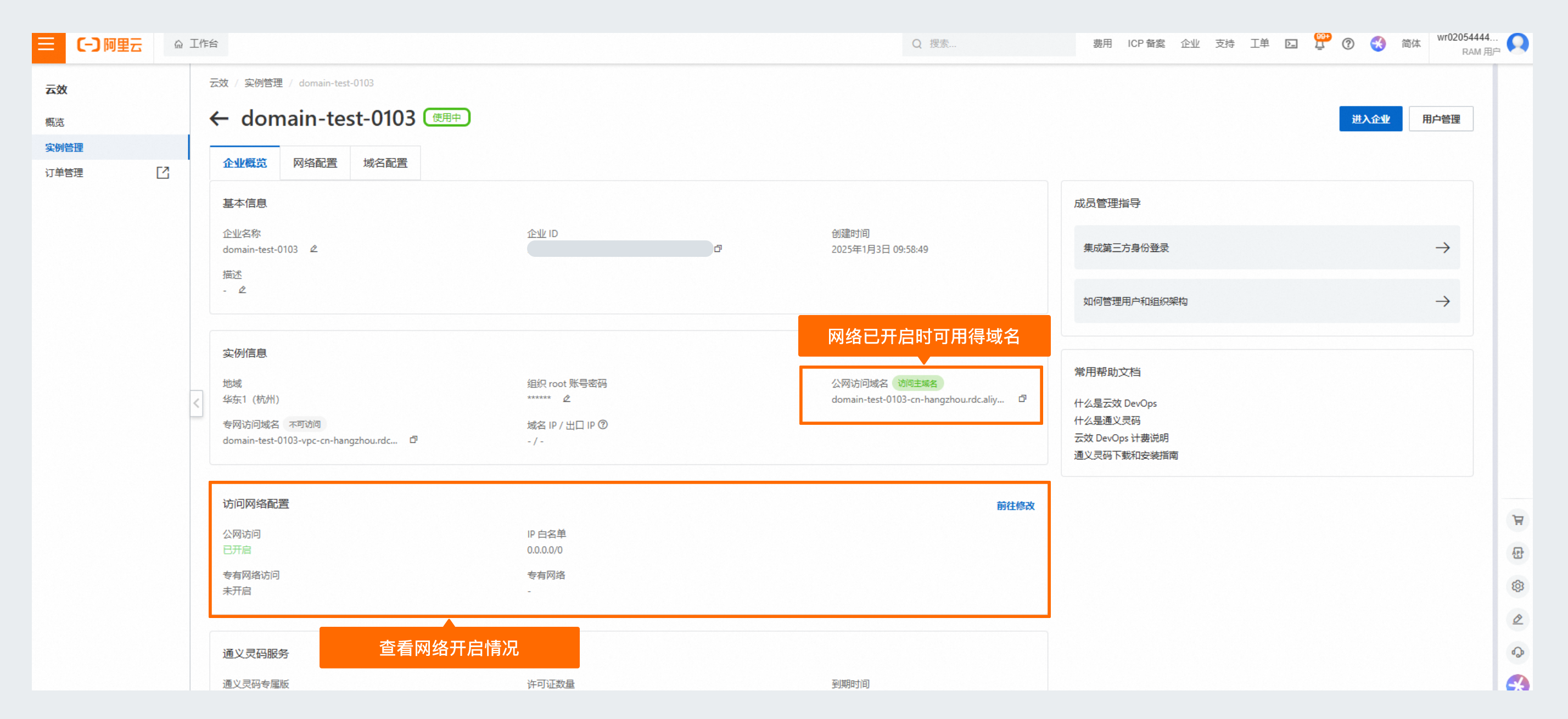Screen dimensions: 1568x719
Task: Click the 创建时间 value 2025年1月3日
Action: pyautogui.click(x=880, y=249)
